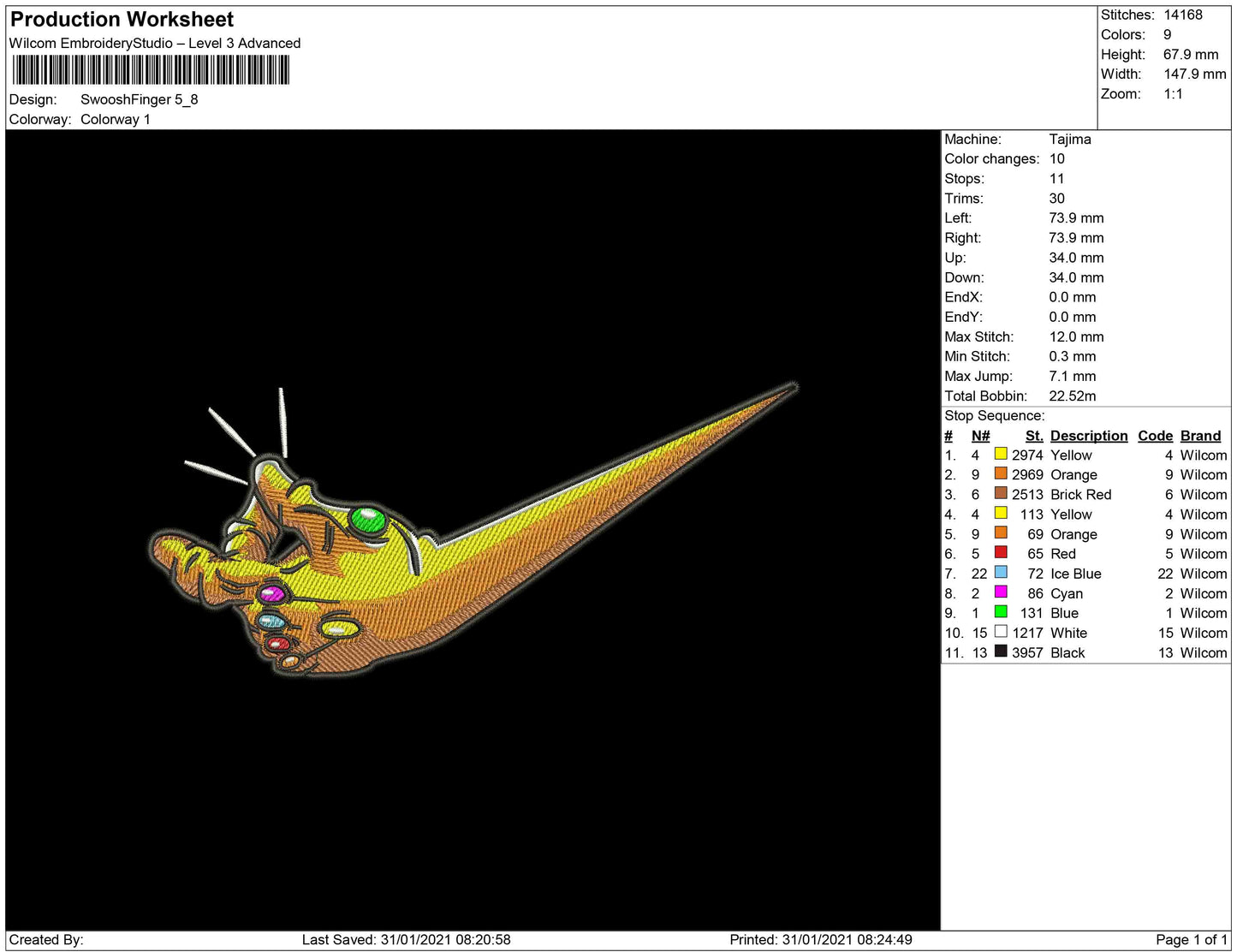Click the "Cyan" description in row 8
The width and height of the screenshot is (1237, 952).
point(1067,593)
